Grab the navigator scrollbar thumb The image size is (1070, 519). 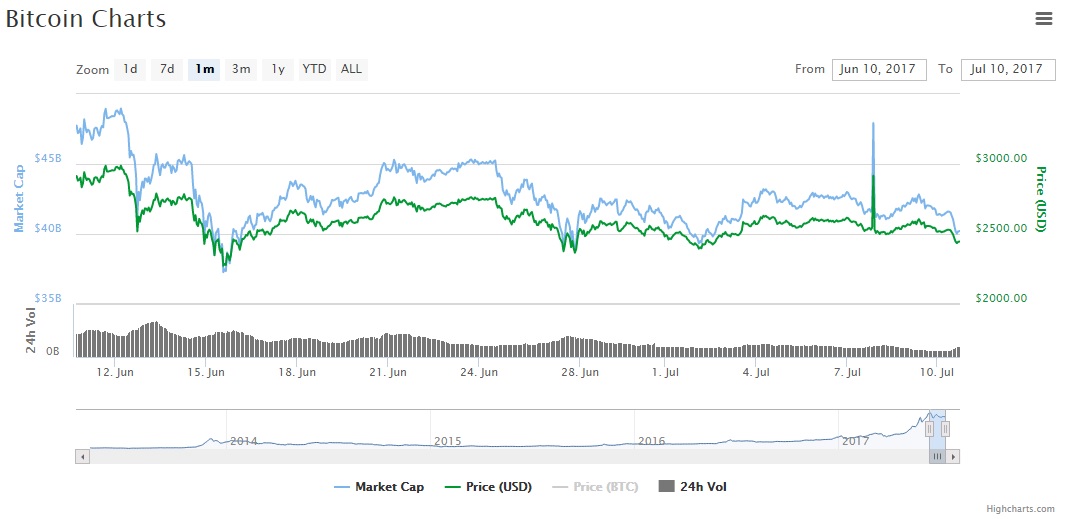[937, 457]
